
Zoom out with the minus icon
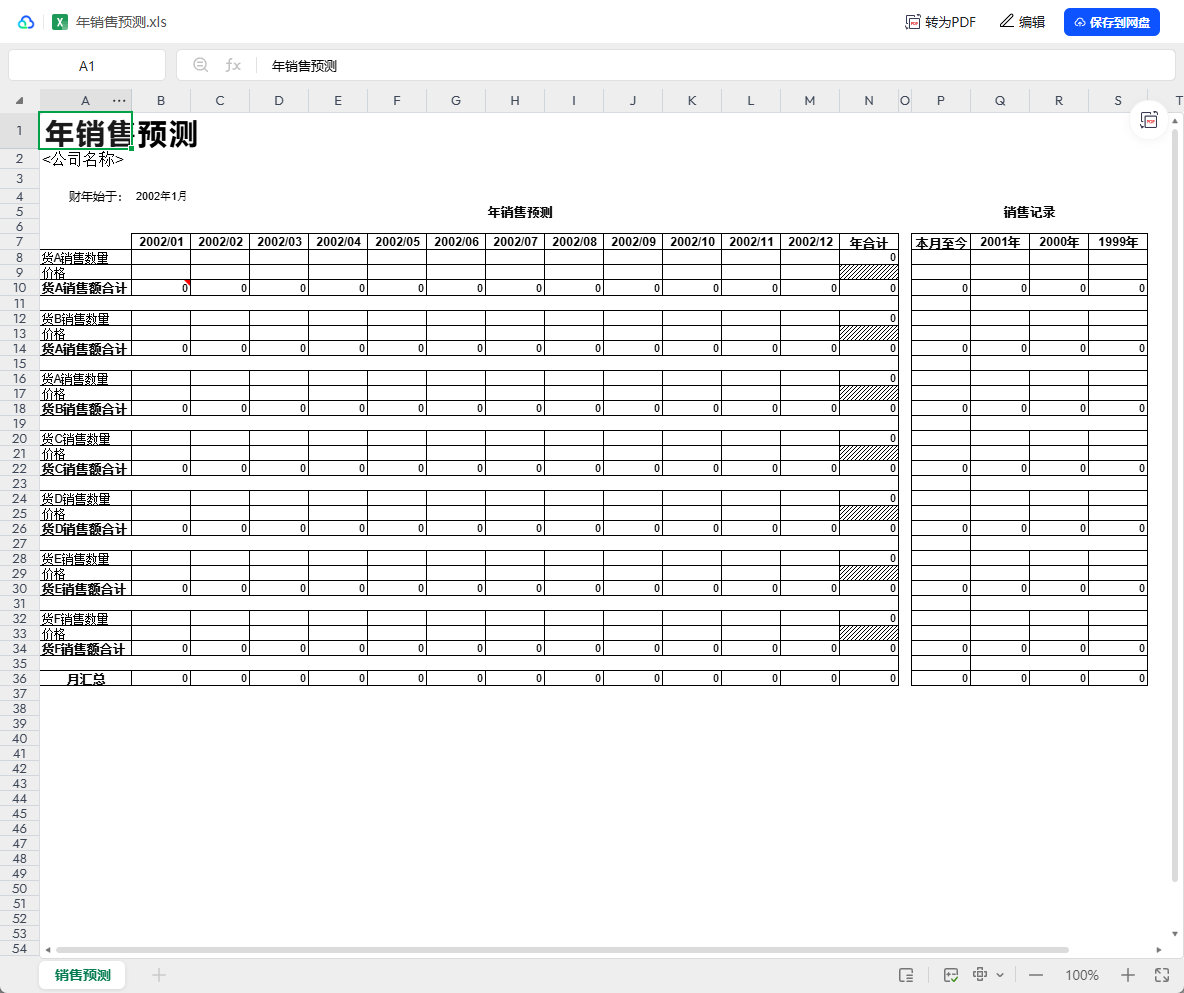(1036, 975)
